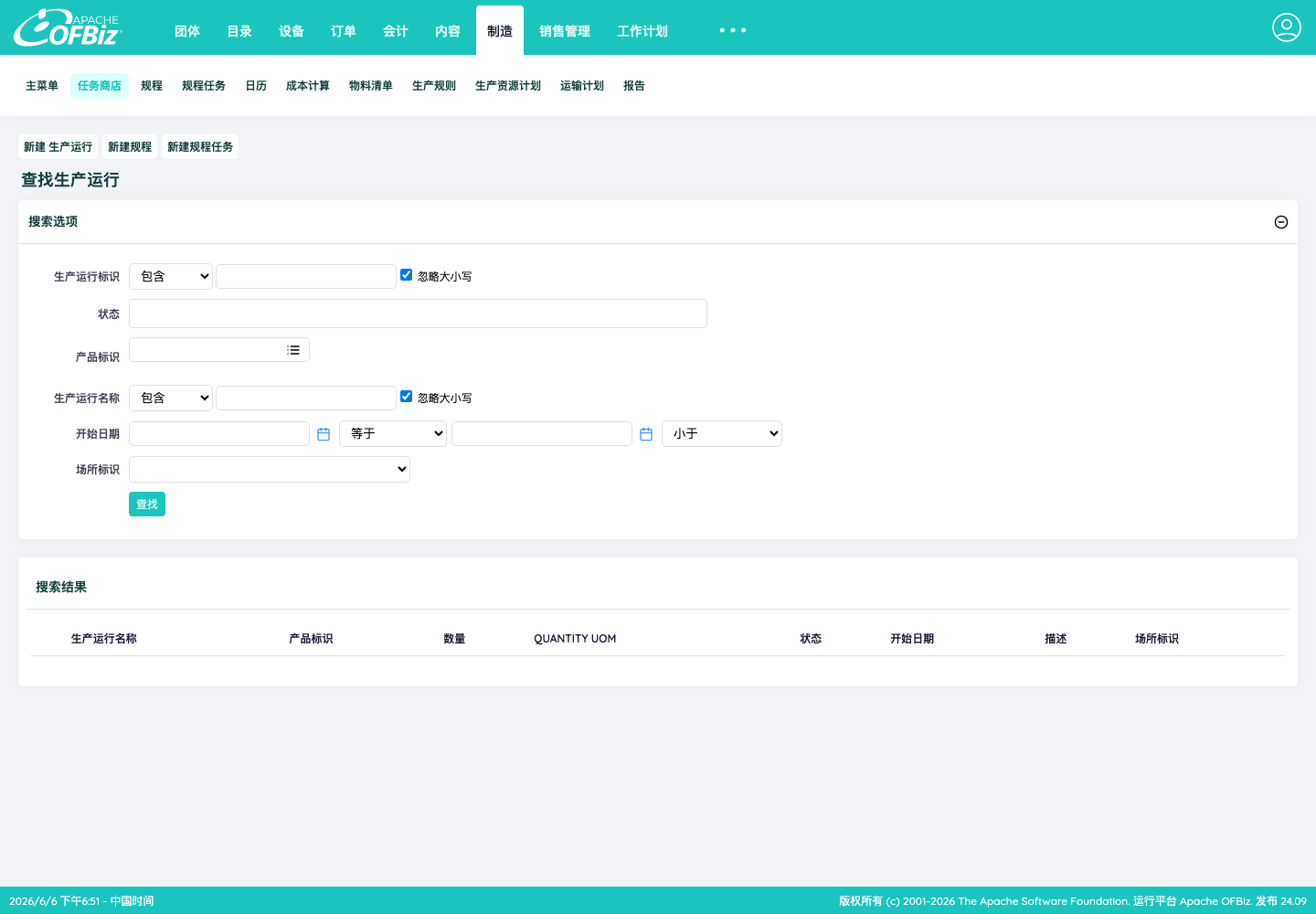This screenshot has height=914, width=1316.
Task: Click the 场所标识 column header in results
Action: tap(1157, 639)
